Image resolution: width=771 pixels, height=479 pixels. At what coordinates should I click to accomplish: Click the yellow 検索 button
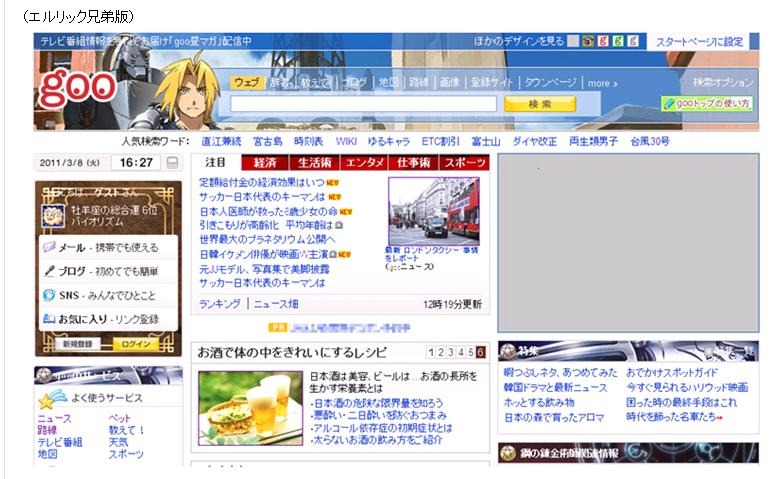point(539,104)
